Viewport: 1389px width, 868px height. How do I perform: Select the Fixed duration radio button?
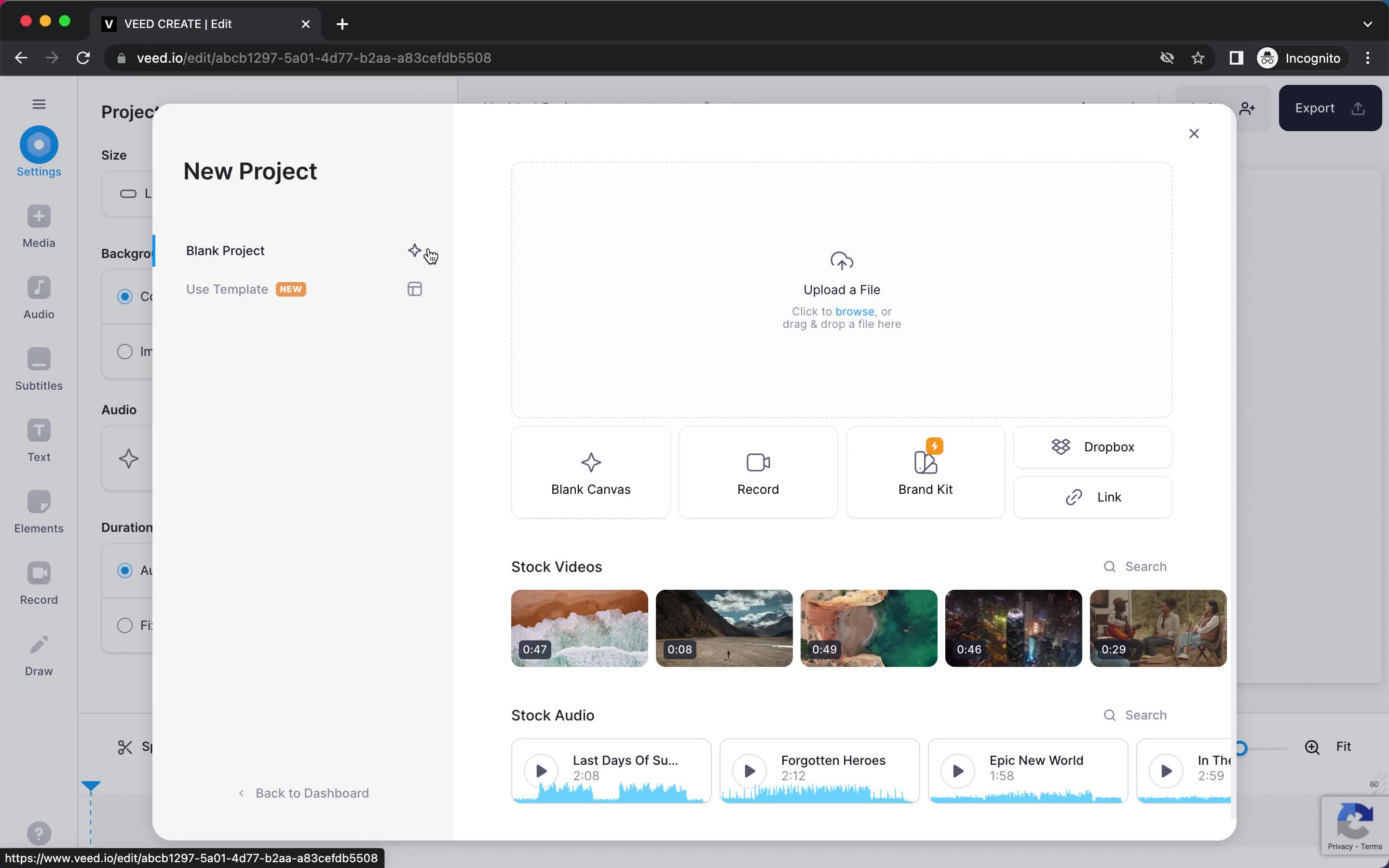tap(125, 625)
